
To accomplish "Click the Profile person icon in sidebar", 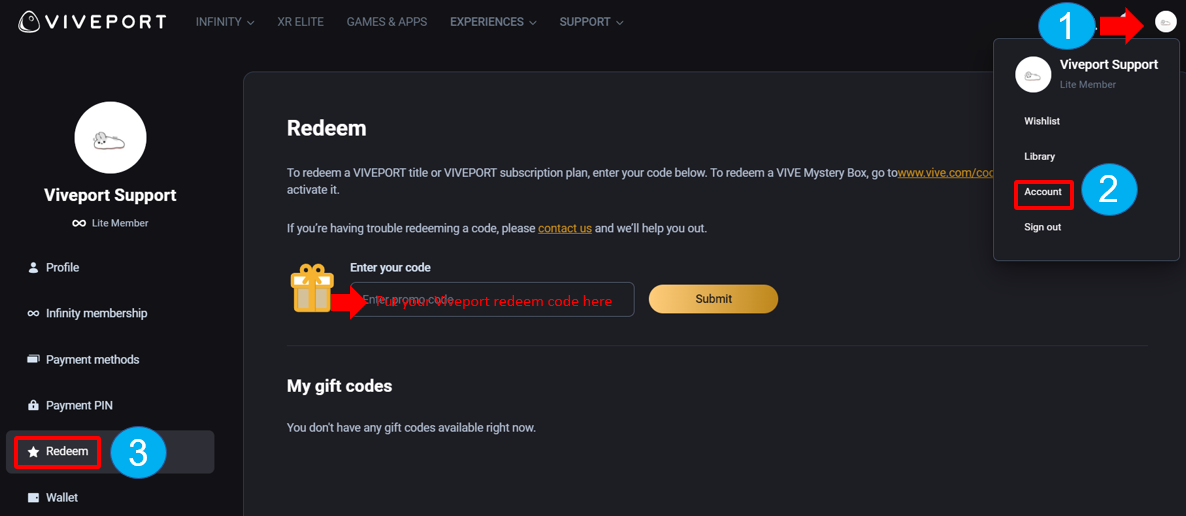I will click(33, 268).
